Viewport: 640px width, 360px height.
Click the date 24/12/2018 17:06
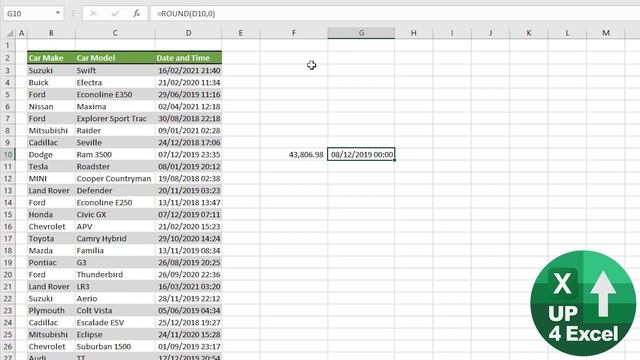coord(188,142)
